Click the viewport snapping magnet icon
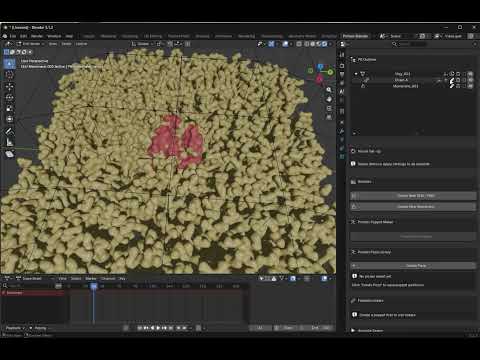 [x=170, y=44]
